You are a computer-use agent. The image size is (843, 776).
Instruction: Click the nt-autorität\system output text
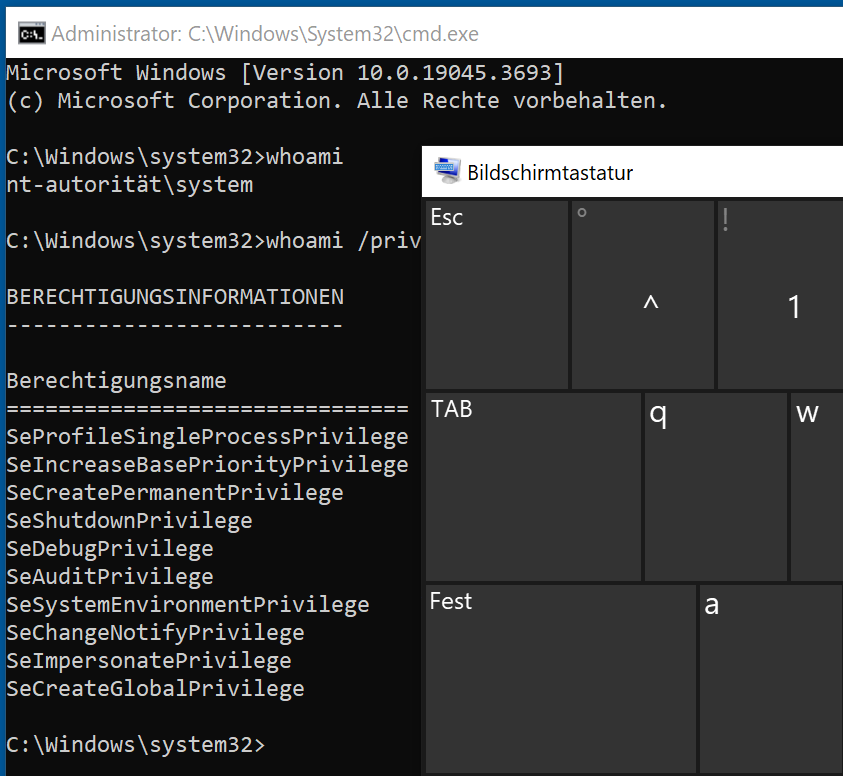tap(125, 184)
